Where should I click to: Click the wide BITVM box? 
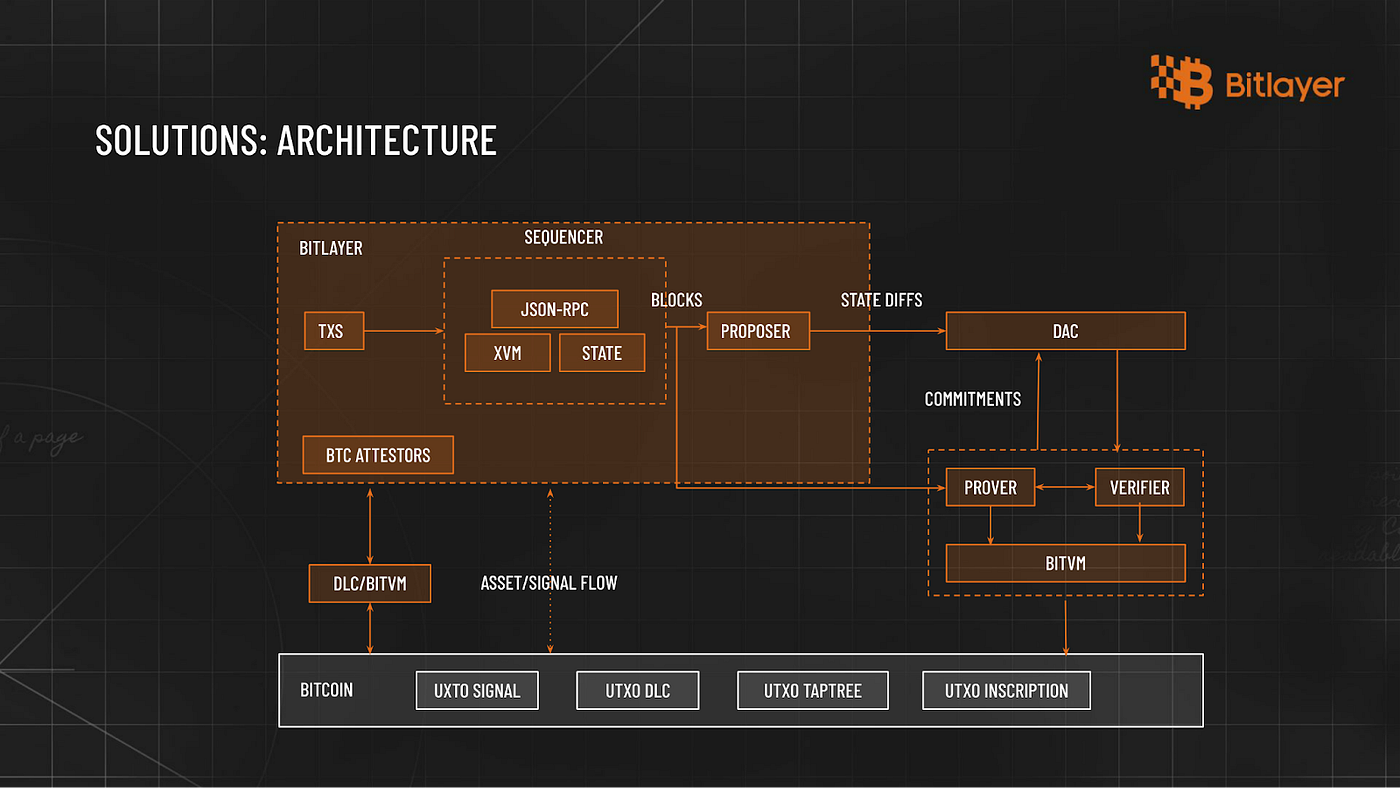point(1066,563)
